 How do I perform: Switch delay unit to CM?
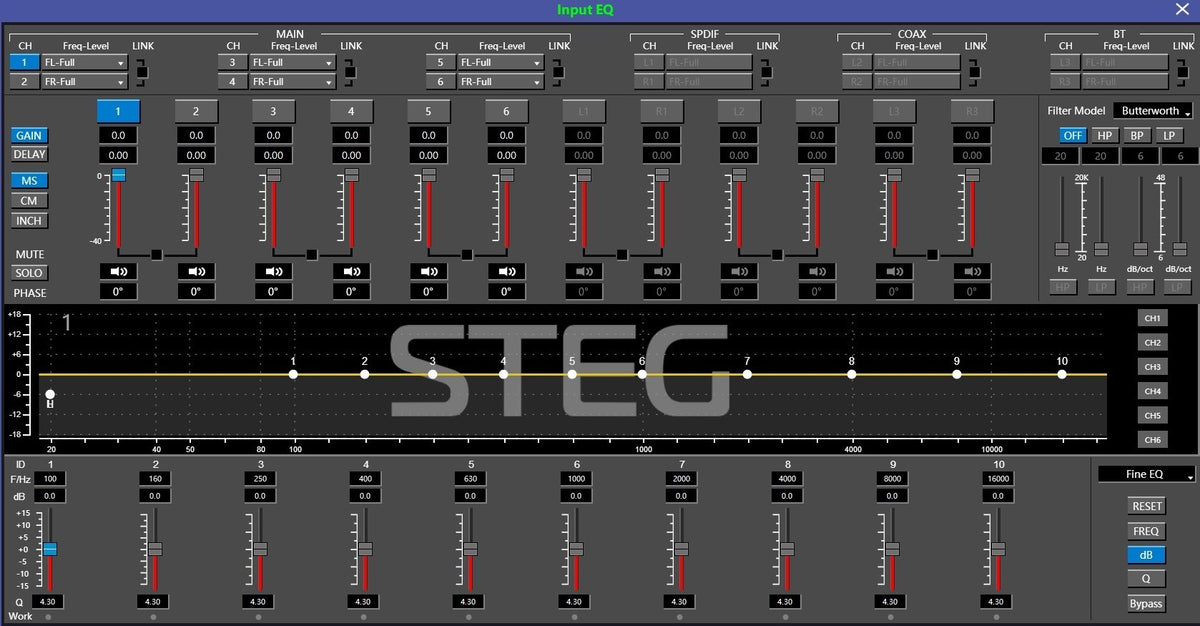pos(29,201)
